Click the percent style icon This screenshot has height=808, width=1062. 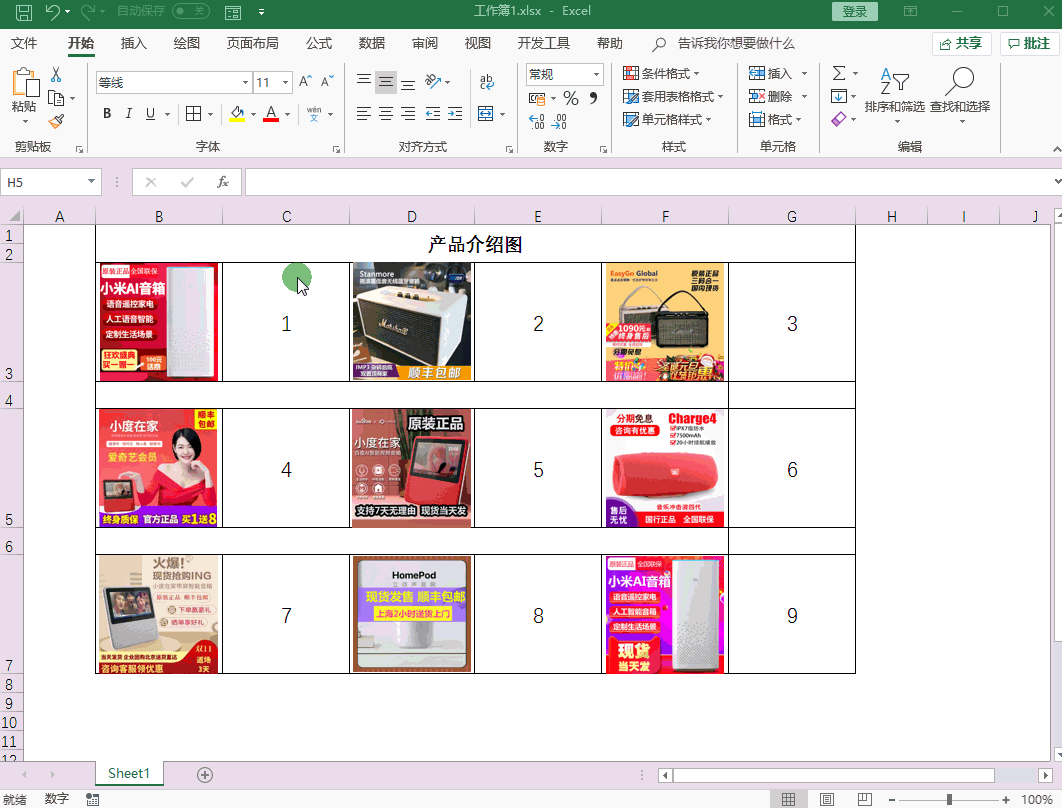coord(571,98)
